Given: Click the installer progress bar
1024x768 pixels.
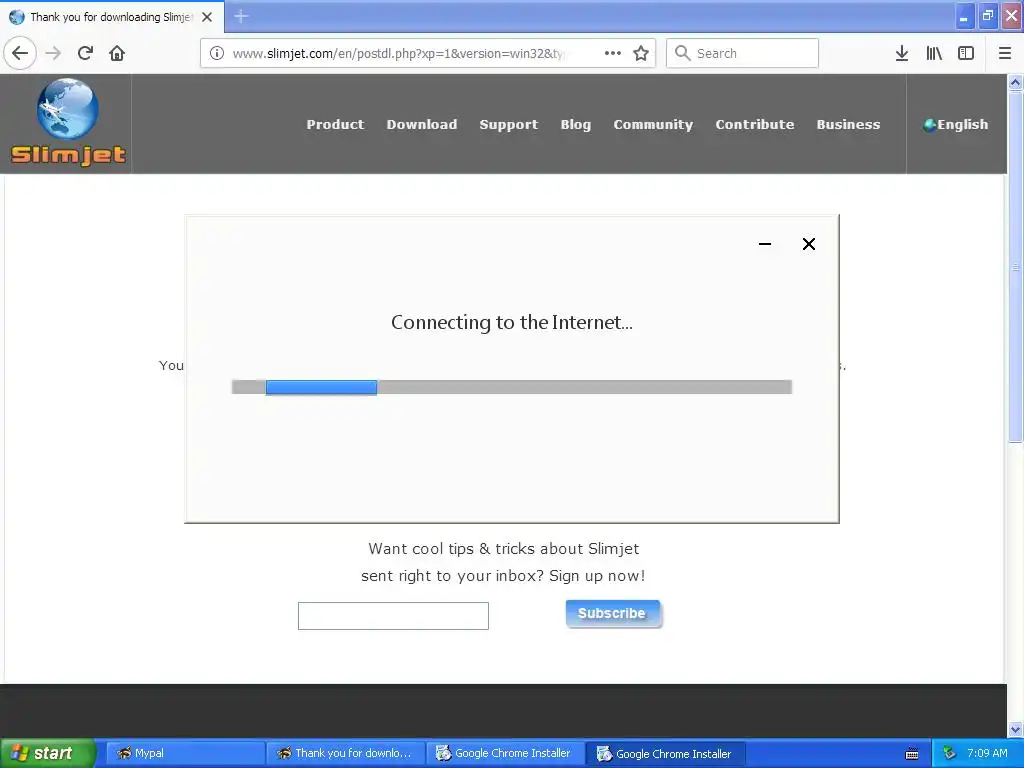Looking at the screenshot, I should 511,387.
